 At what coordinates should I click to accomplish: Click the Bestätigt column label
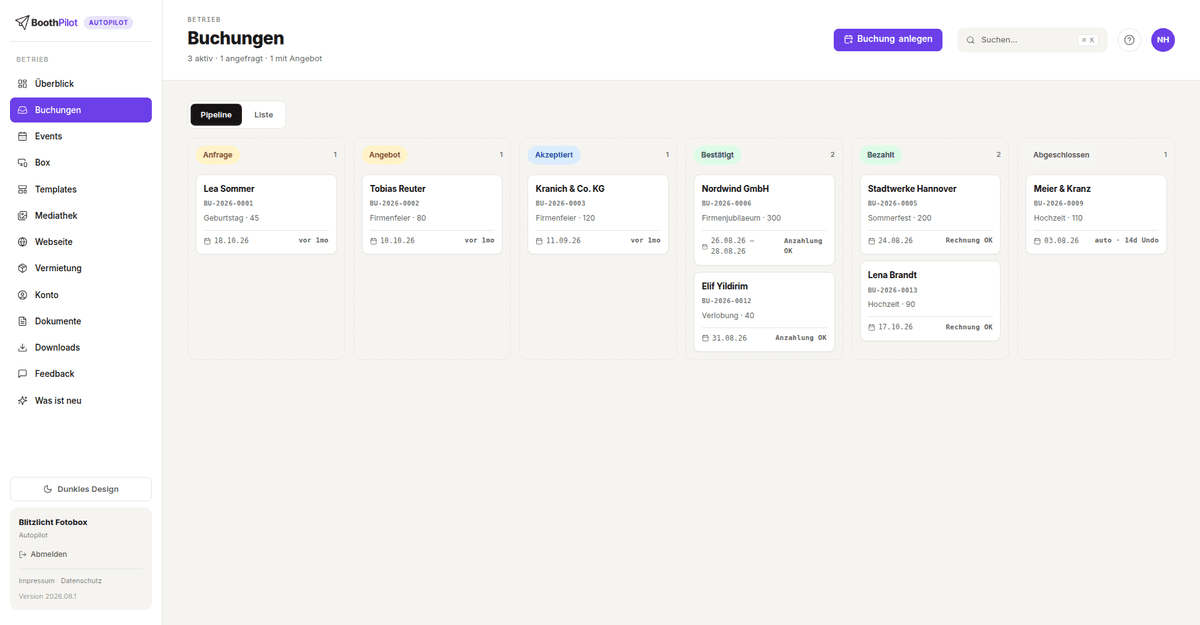click(x=718, y=155)
